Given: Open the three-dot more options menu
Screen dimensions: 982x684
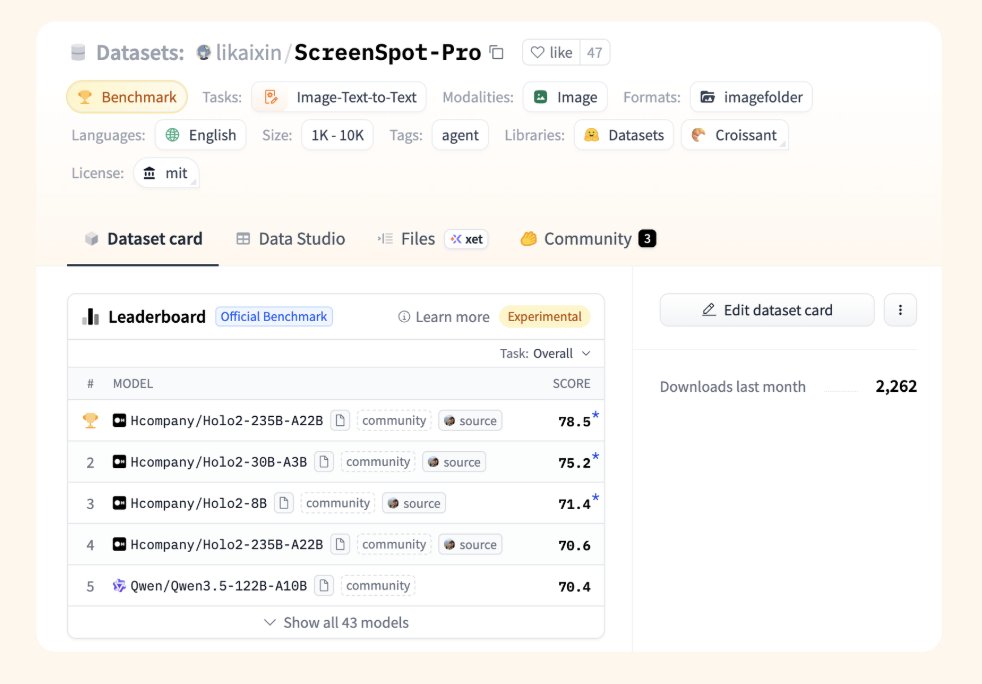Looking at the screenshot, I should coord(900,310).
